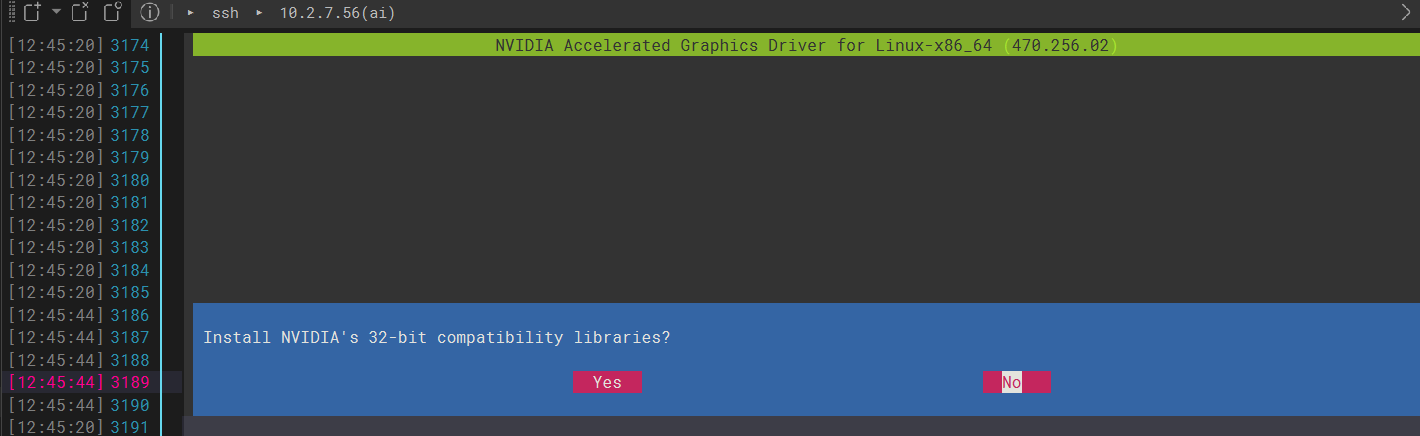
Task: Click the ssh breadcrumb item
Action: point(225,13)
